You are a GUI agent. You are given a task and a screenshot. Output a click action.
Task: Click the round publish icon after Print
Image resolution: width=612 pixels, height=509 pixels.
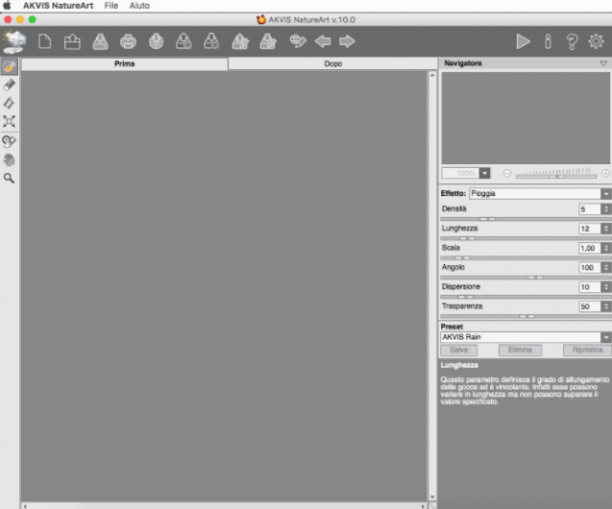[x=156, y=41]
